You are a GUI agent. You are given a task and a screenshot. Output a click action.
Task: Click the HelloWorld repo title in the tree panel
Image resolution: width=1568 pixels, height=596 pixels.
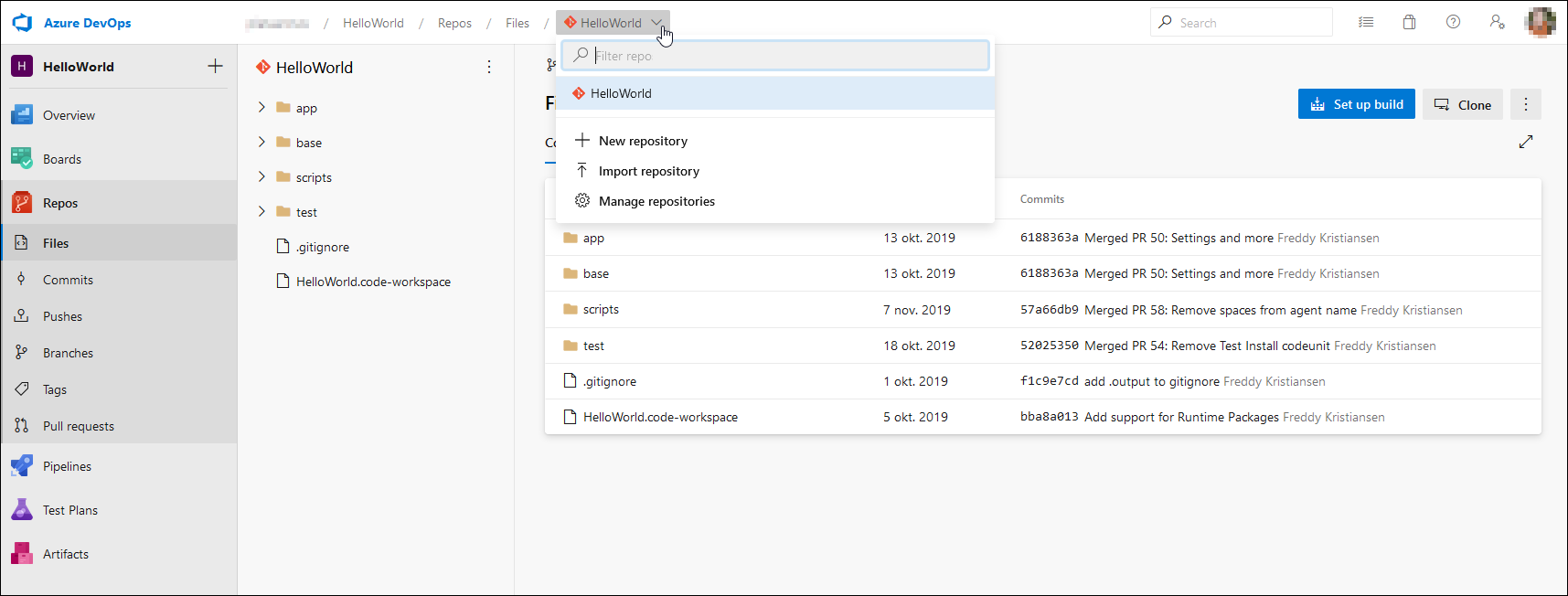pos(315,68)
